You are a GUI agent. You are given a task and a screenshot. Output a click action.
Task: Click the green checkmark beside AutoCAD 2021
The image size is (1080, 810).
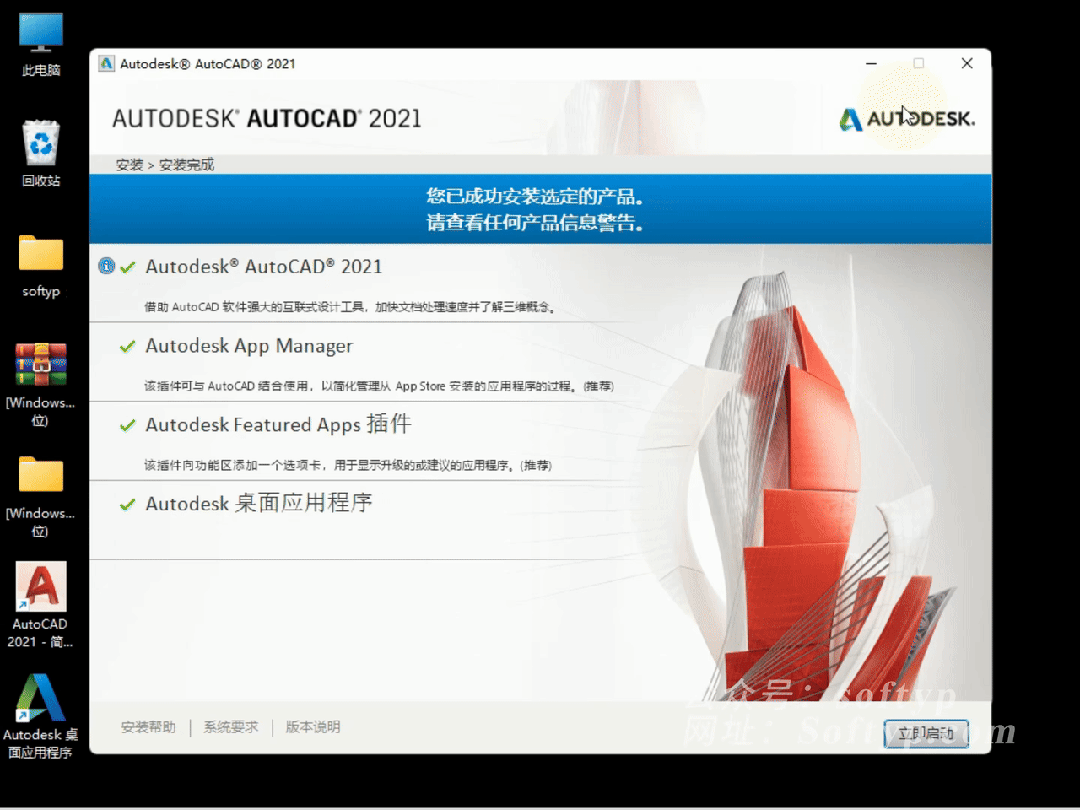point(127,267)
